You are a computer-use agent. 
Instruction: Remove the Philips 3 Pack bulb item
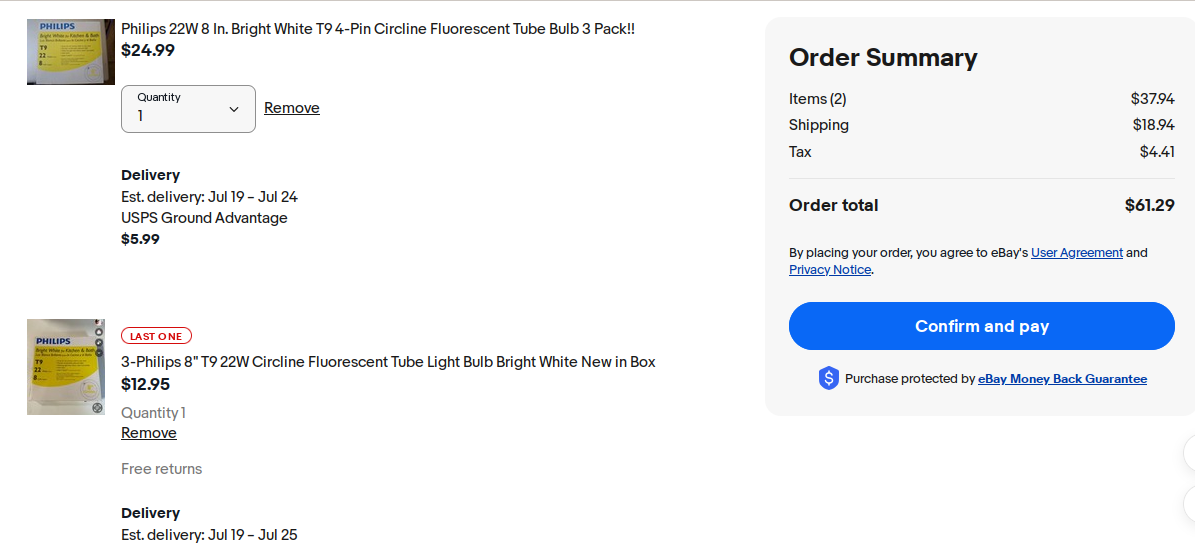(x=292, y=108)
